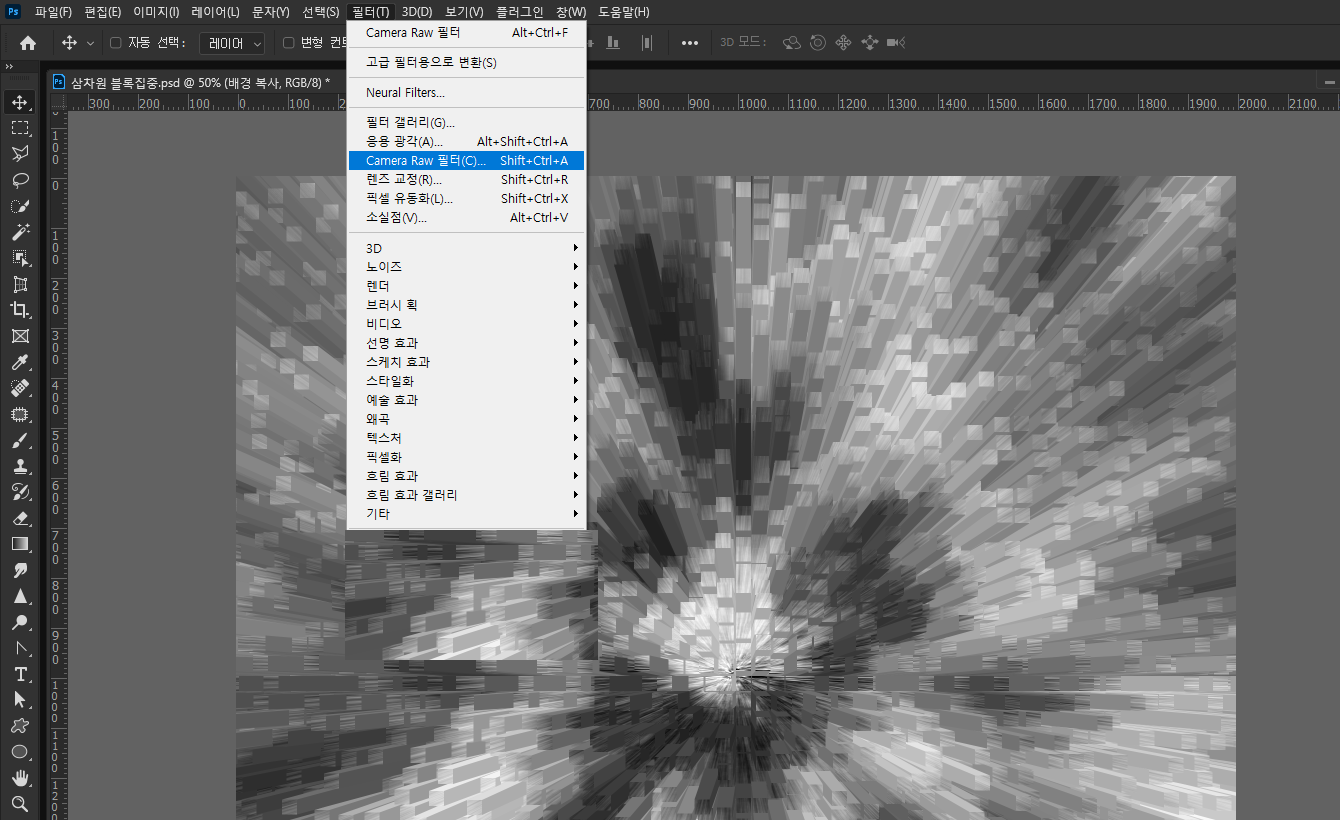Select the Hand tool
This screenshot has height=820, width=1340.
20,778
